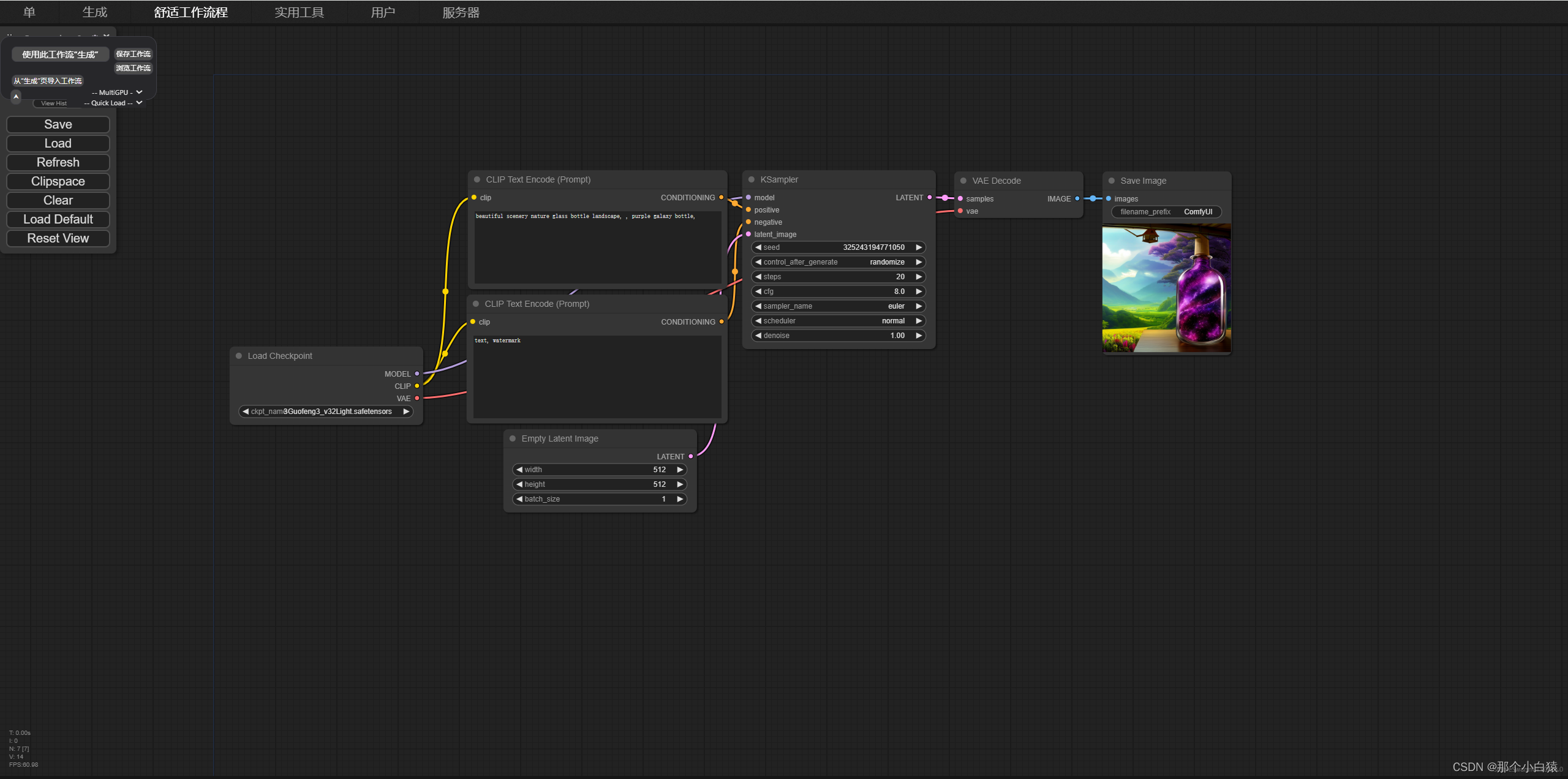The image size is (1568, 779).
Task: Switch to the 实用工具 tab
Action: pyautogui.click(x=299, y=12)
